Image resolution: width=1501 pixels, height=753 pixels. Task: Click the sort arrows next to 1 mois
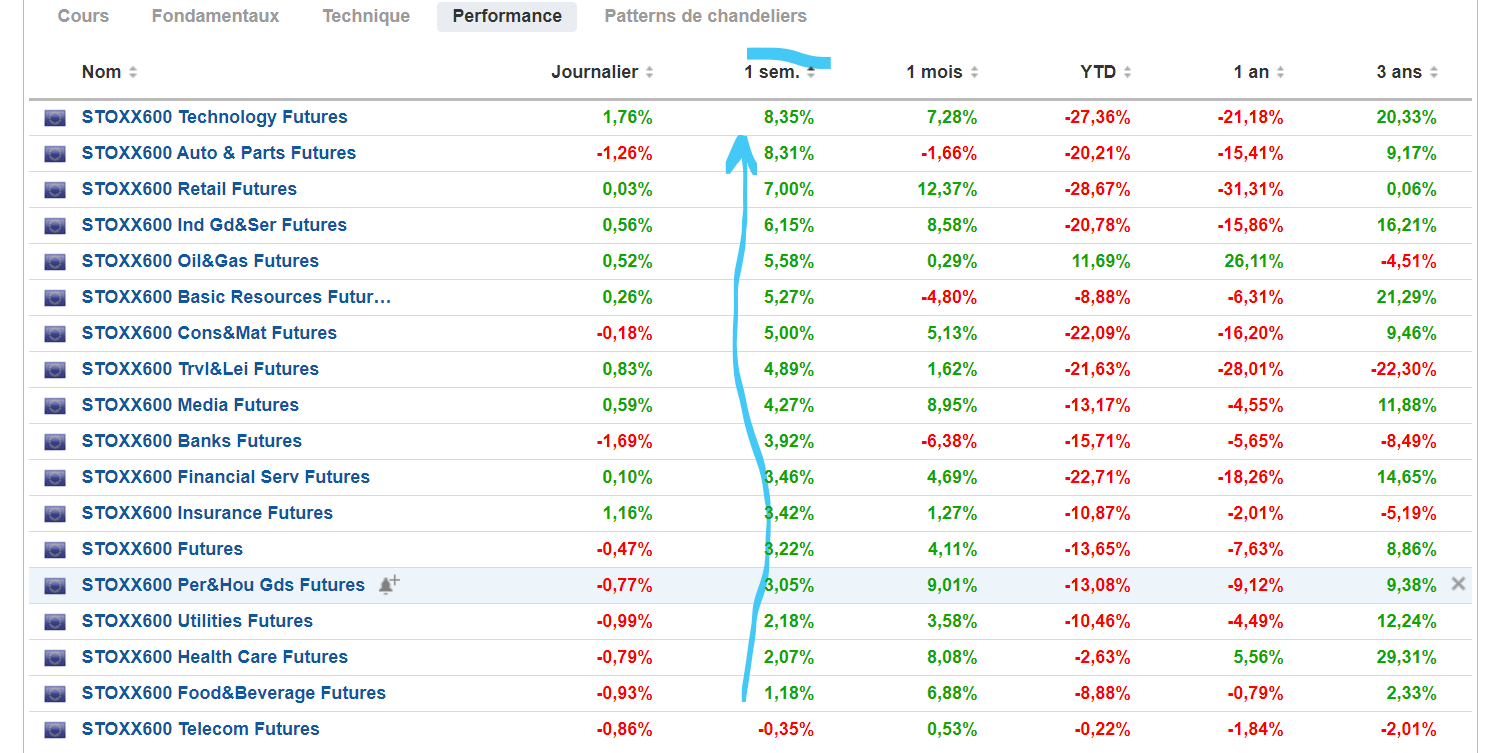click(x=974, y=72)
